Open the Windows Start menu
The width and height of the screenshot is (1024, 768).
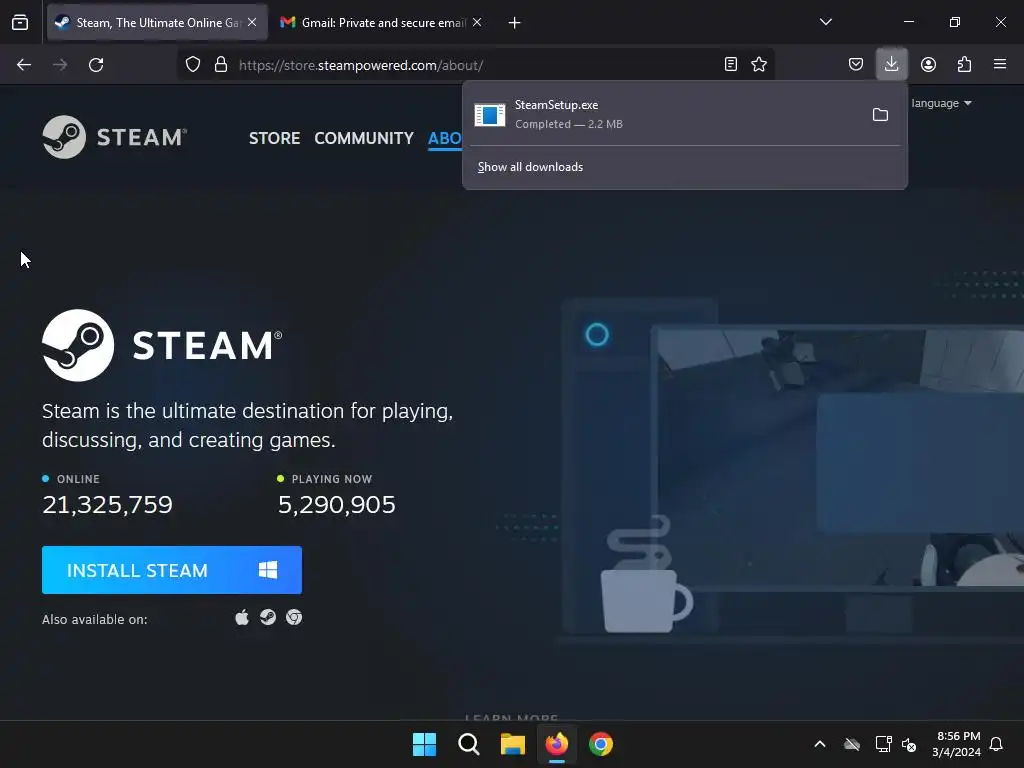(x=424, y=744)
